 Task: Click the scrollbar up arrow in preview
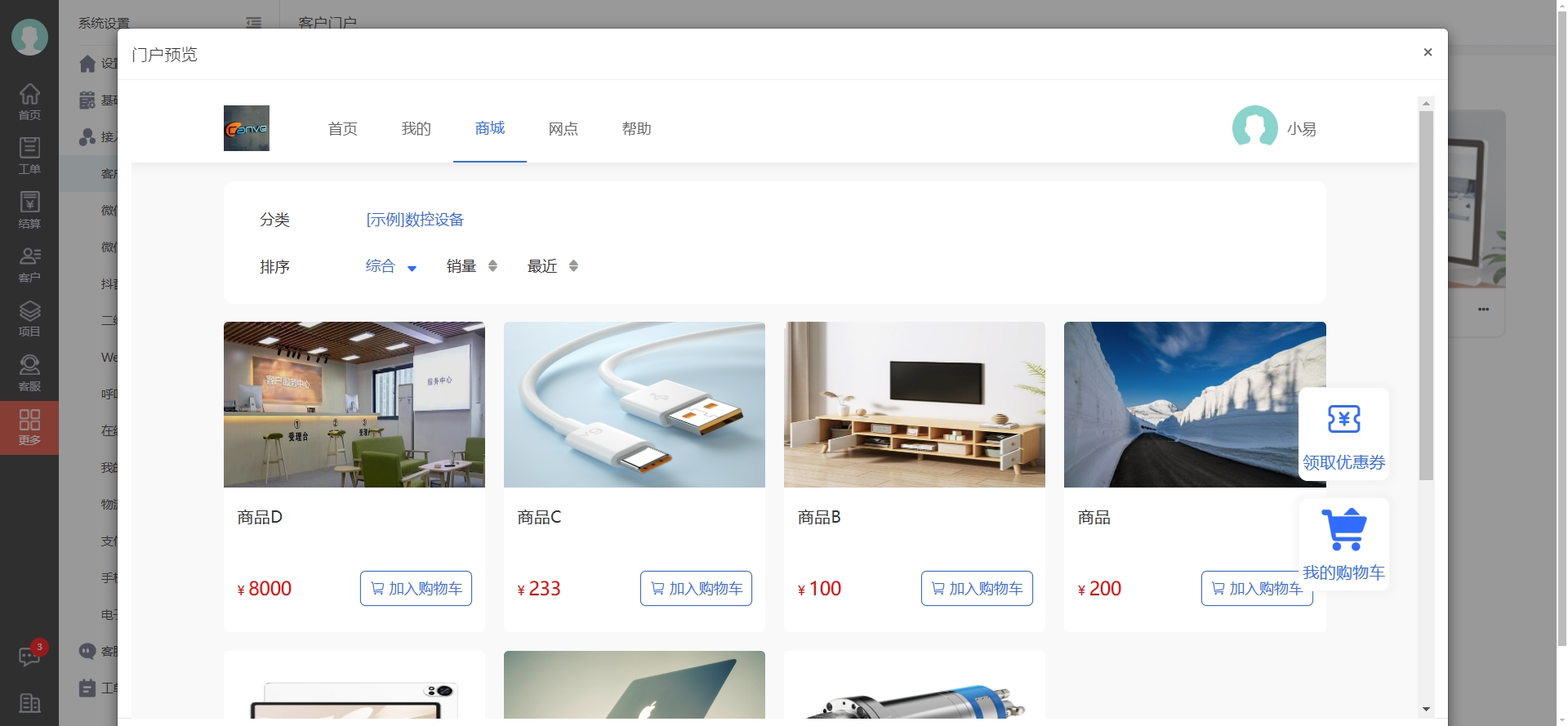[x=1426, y=103]
